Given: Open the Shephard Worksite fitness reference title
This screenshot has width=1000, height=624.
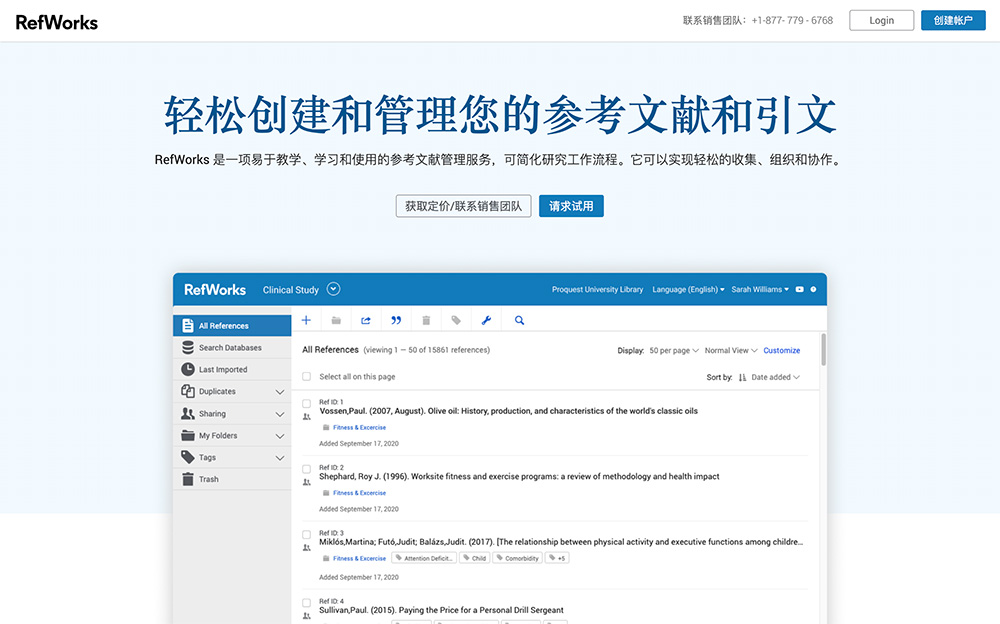Looking at the screenshot, I should click(519, 477).
